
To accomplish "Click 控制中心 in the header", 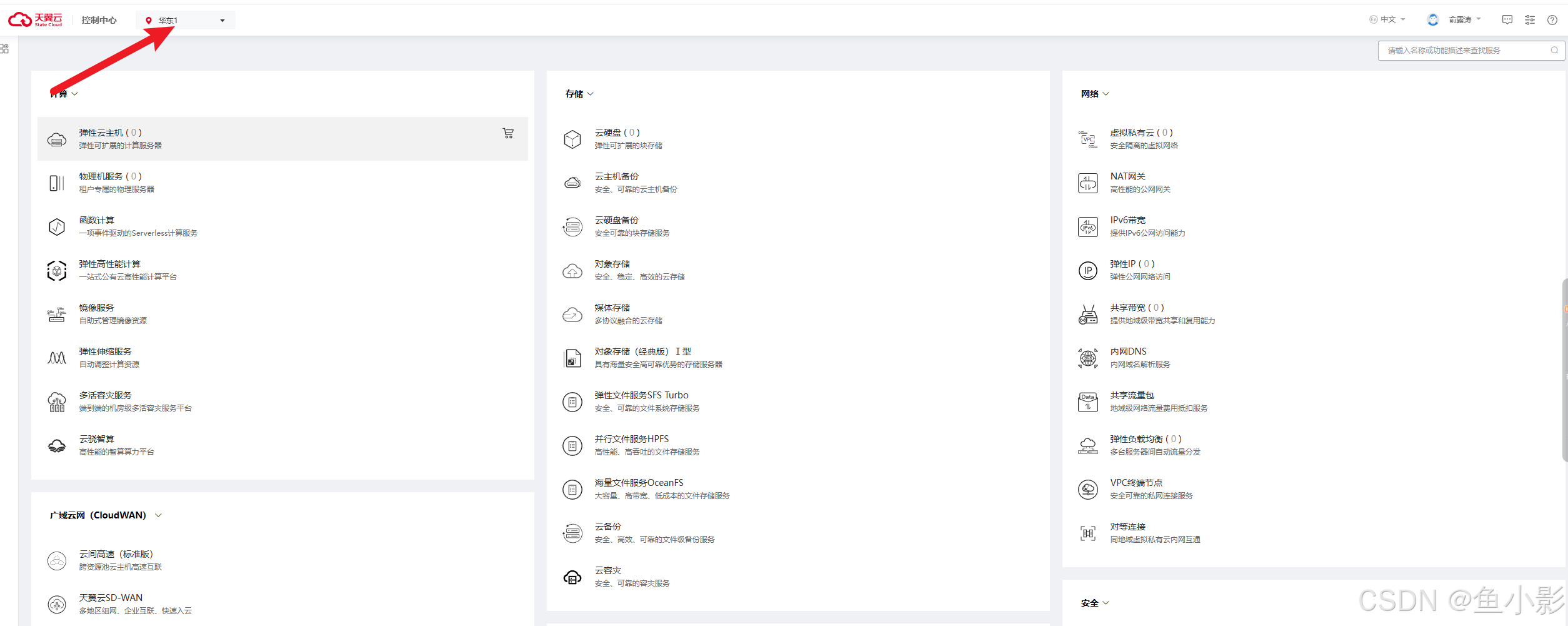I will pyautogui.click(x=99, y=20).
